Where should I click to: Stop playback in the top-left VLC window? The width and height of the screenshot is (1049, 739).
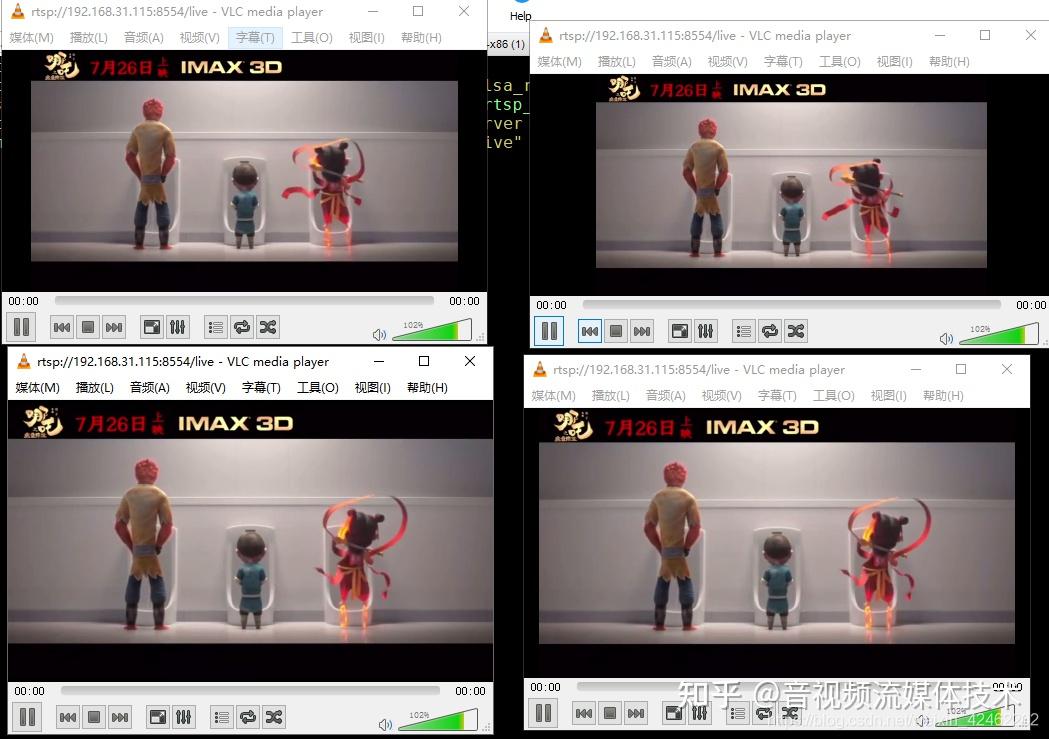pyautogui.click(x=88, y=327)
